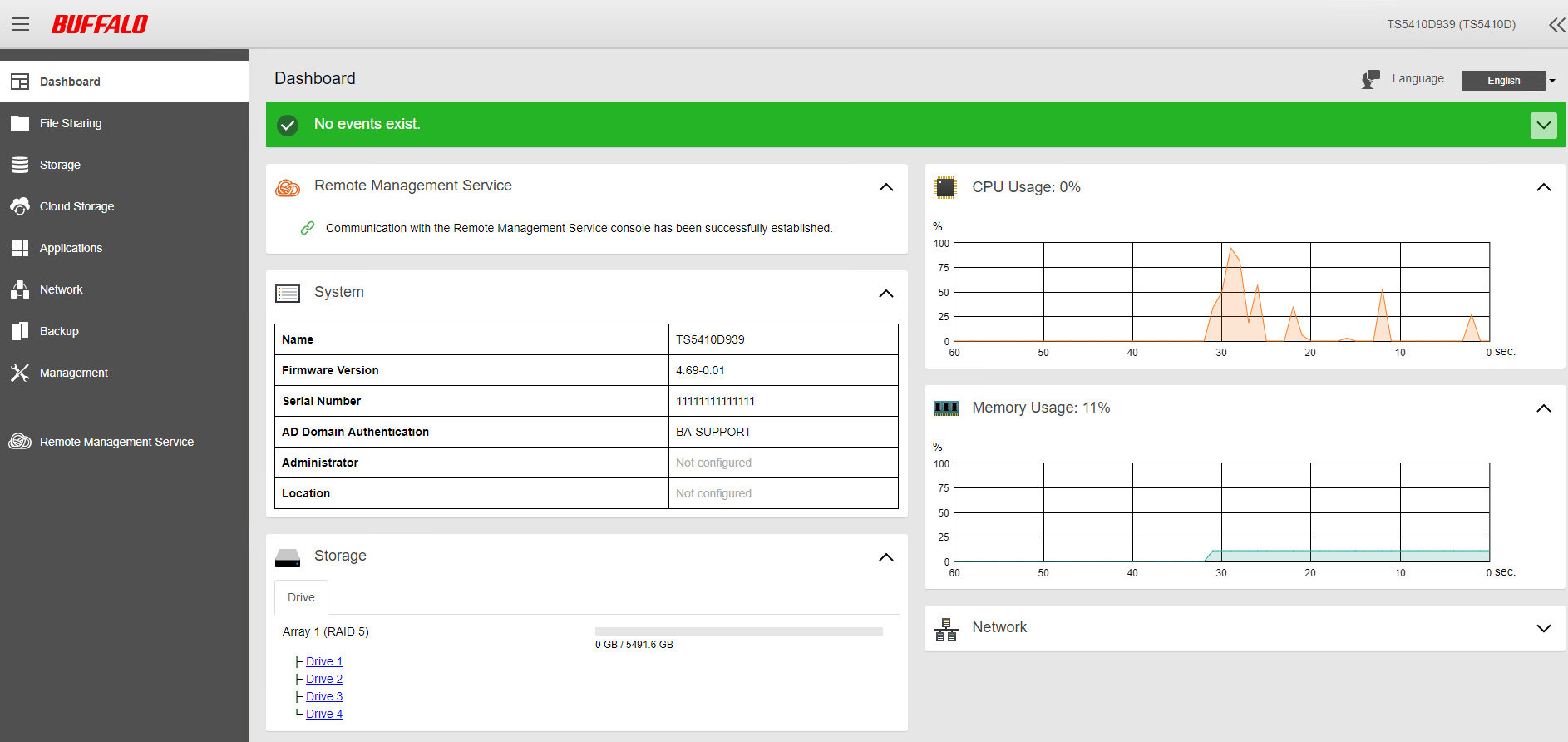1568x742 pixels.
Task: Collapse the CPU Usage panel
Action: pyautogui.click(x=1543, y=187)
